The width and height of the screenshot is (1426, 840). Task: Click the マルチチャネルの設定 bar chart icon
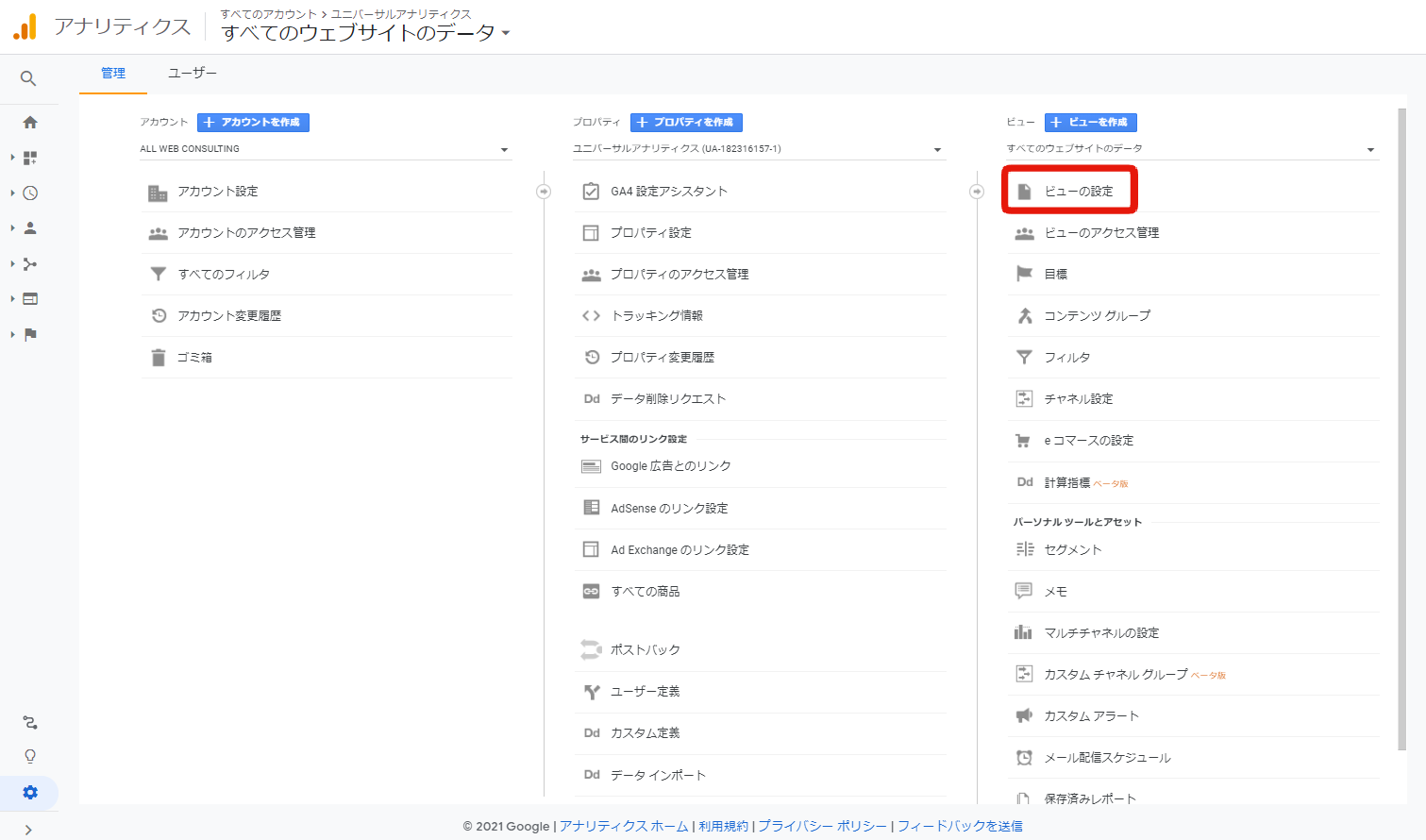pos(1023,632)
